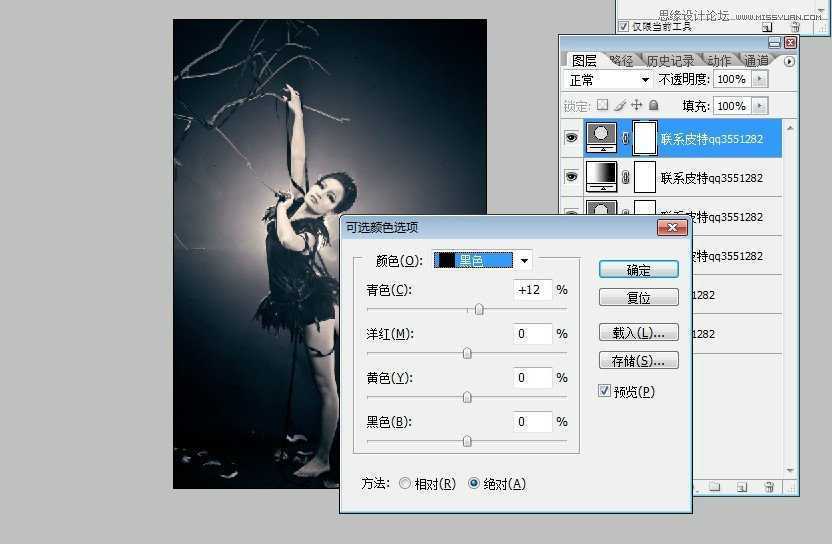Click the 青色 value field showing +12

(x=532, y=290)
